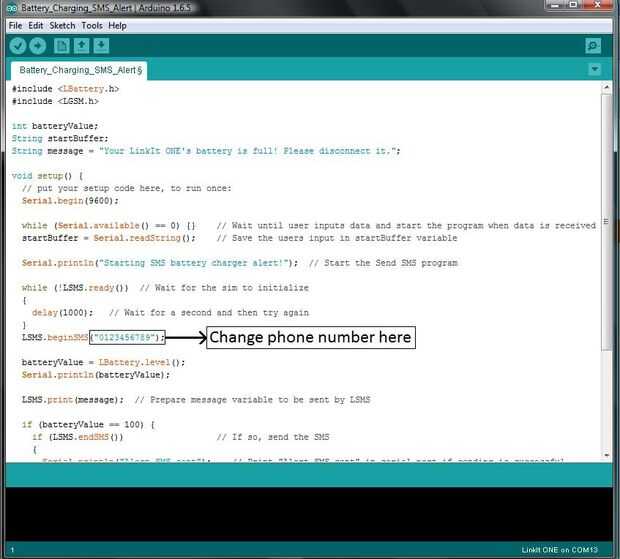Click the Serial.println(batteryValue) line
The image size is (620, 559).
pyautogui.click(x=96, y=375)
